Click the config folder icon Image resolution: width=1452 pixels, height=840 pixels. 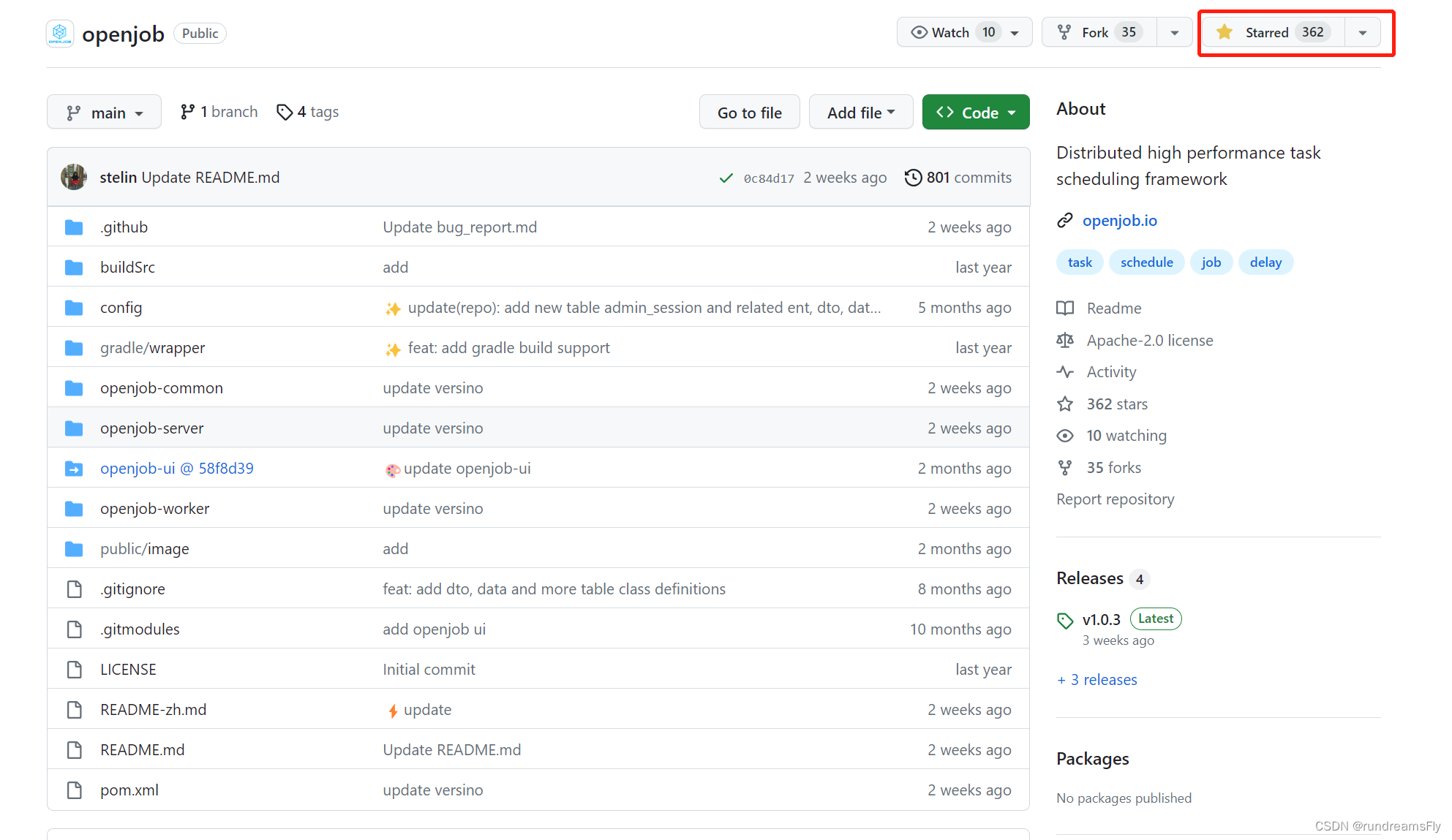pos(74,308)
